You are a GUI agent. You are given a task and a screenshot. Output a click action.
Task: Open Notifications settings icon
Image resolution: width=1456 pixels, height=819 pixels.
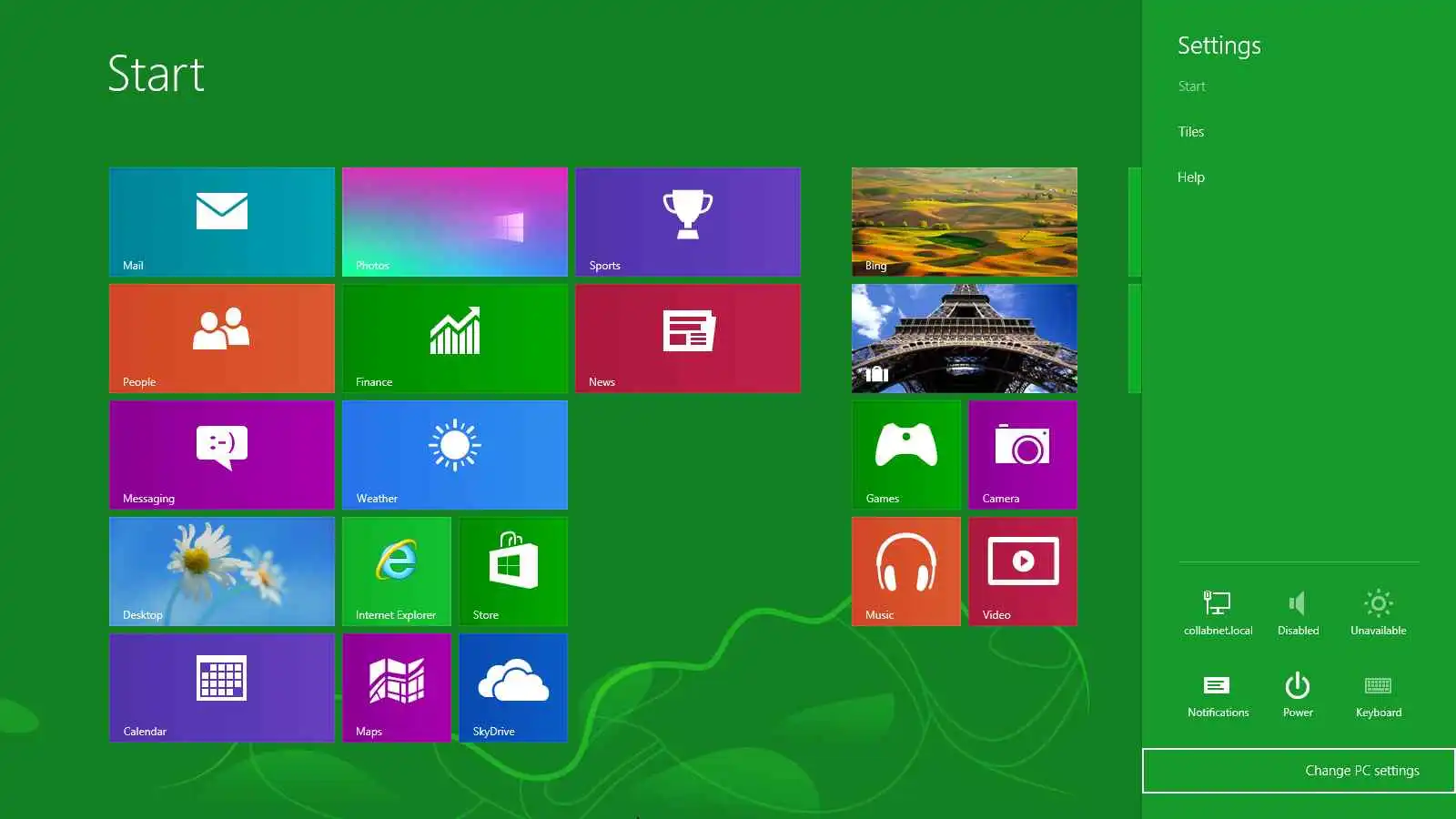(x=1218, y=695)
